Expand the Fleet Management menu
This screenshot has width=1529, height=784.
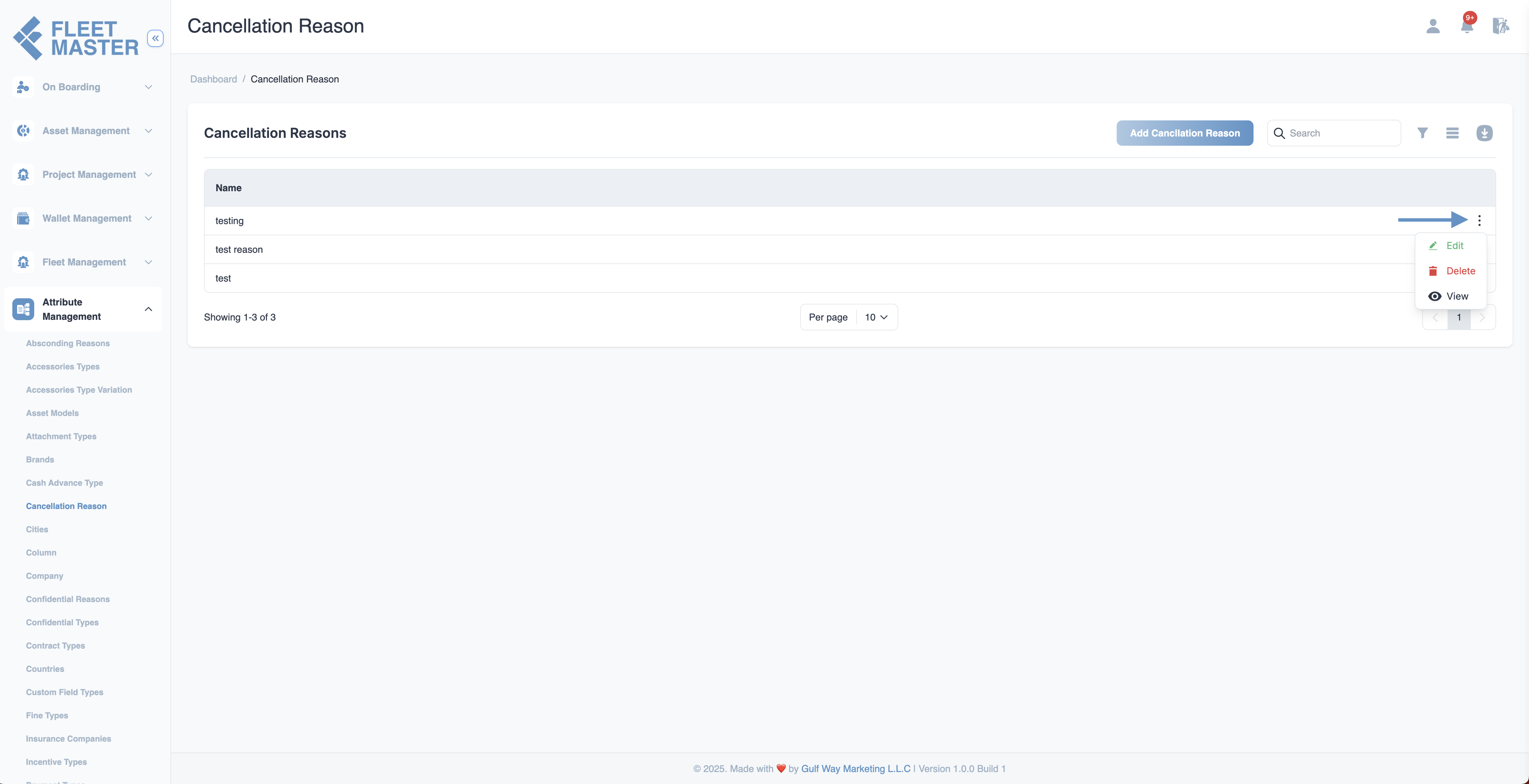click(149, 262)
